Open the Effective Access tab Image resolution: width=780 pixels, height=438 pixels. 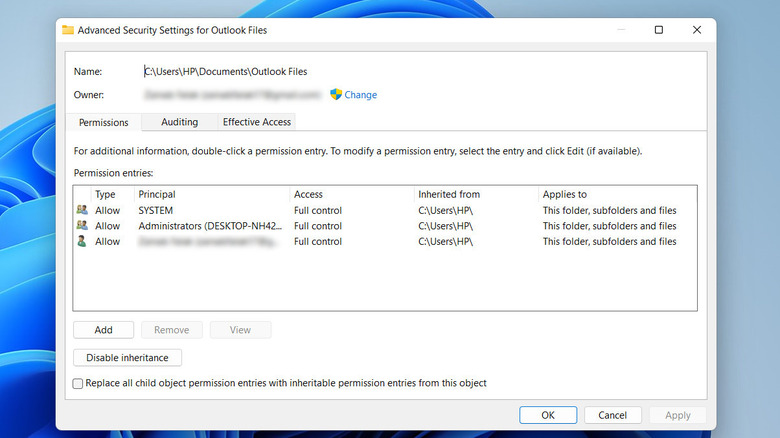tap(257, 122)
